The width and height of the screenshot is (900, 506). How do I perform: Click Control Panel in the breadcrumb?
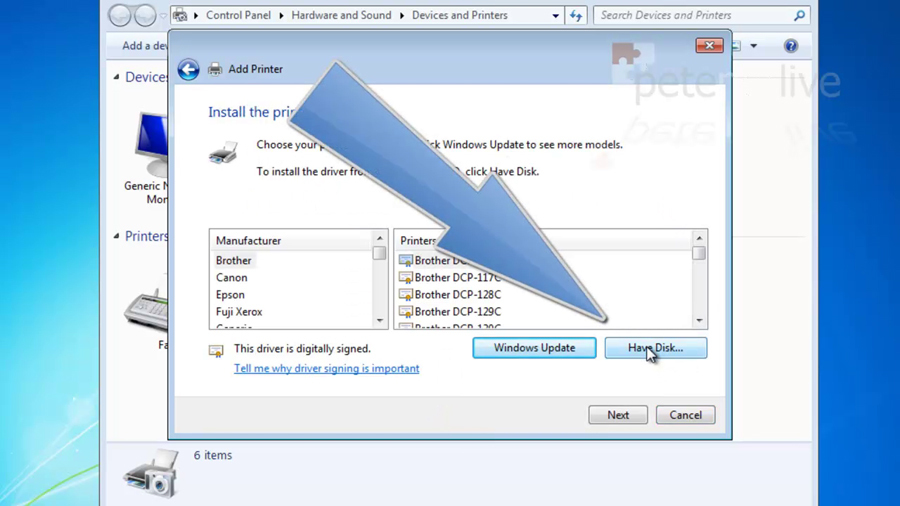[238, 15]
